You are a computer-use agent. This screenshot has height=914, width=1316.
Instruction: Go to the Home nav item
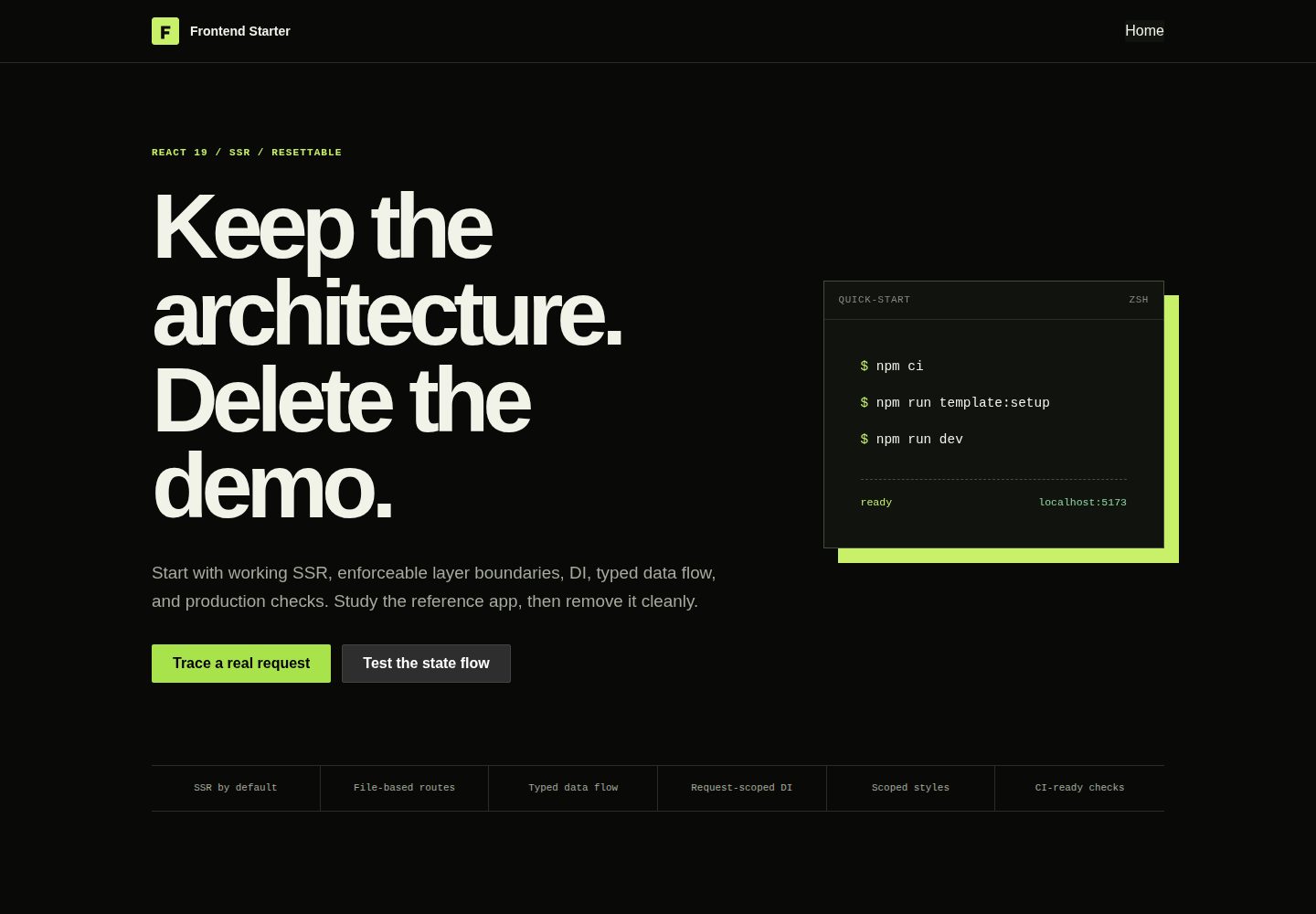tap(1144, 31)
